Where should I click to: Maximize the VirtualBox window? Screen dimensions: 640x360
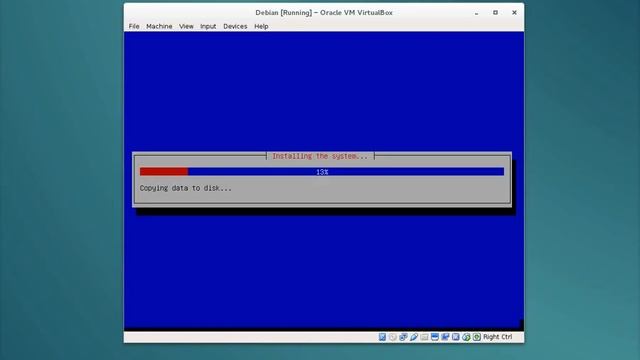[x=495, y=13]
